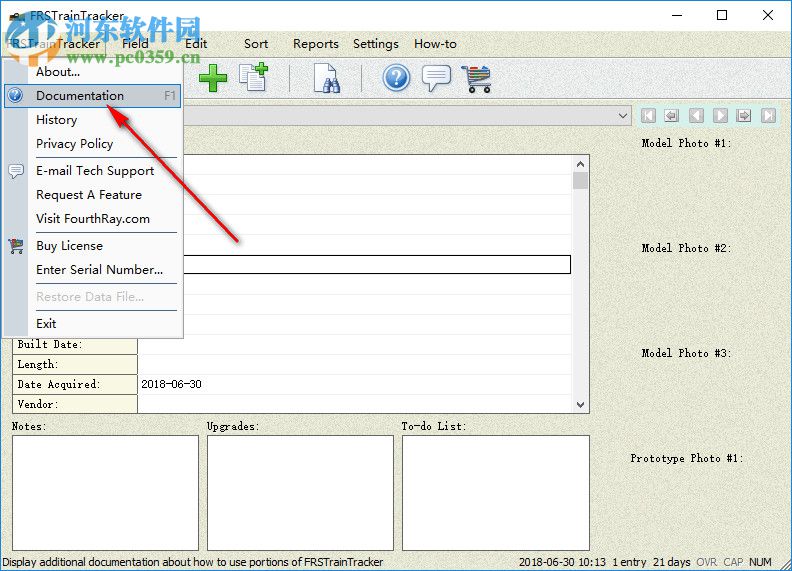Click the Date Acquired value 2018-06-30
Screen dimensions: 792x571
tap(171, 384)
